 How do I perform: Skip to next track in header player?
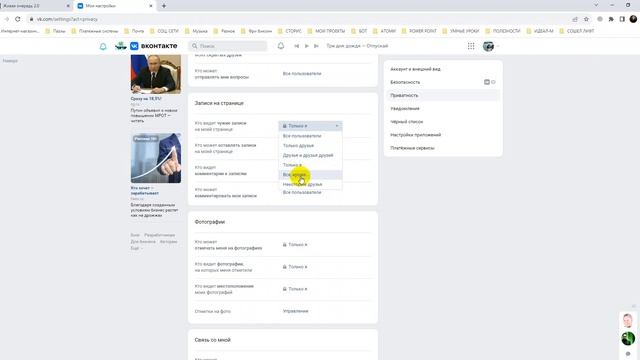(x=316, y=46)
